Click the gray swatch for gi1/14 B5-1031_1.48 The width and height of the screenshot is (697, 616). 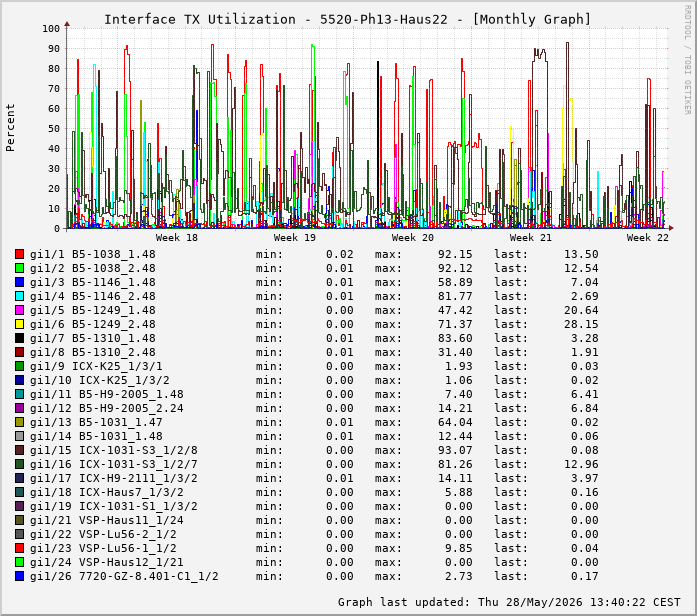[19, 436]
